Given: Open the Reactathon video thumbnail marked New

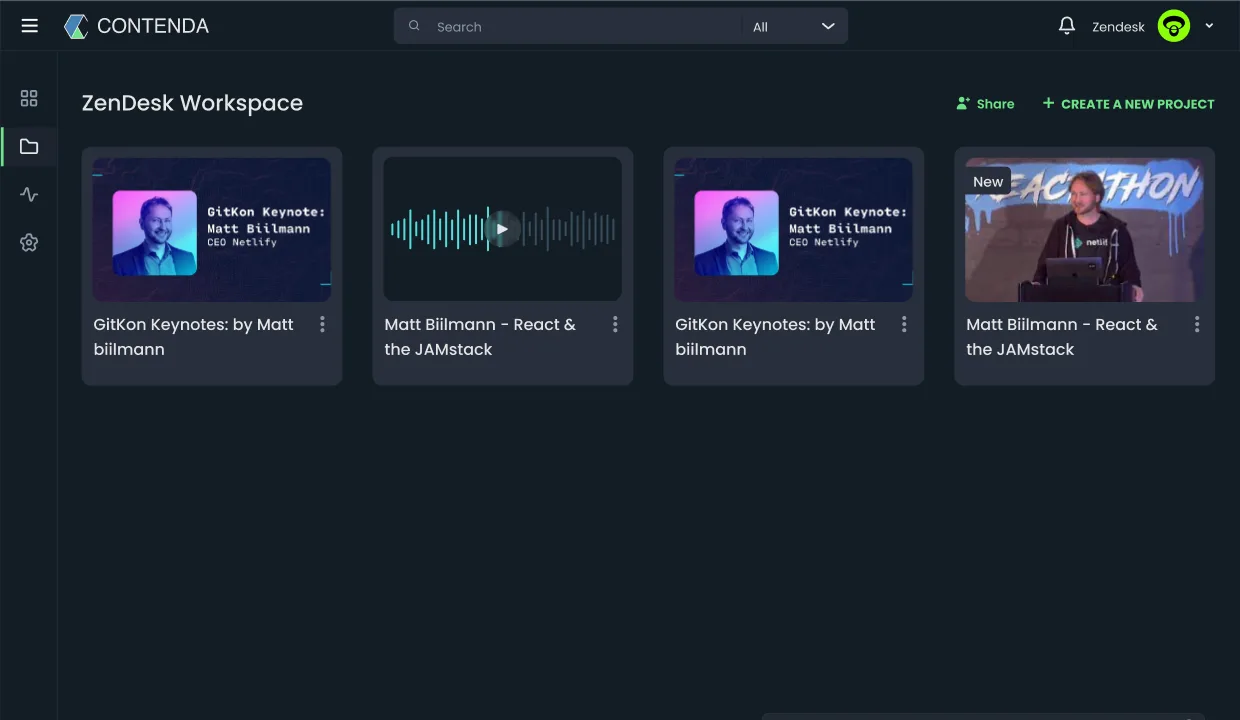Looking at the screenshot, I should (x=1084, y=229).
